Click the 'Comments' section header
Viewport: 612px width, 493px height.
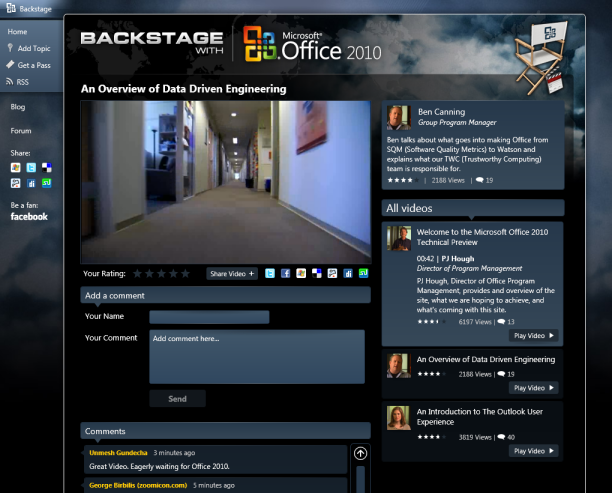(x=226, y=431)
